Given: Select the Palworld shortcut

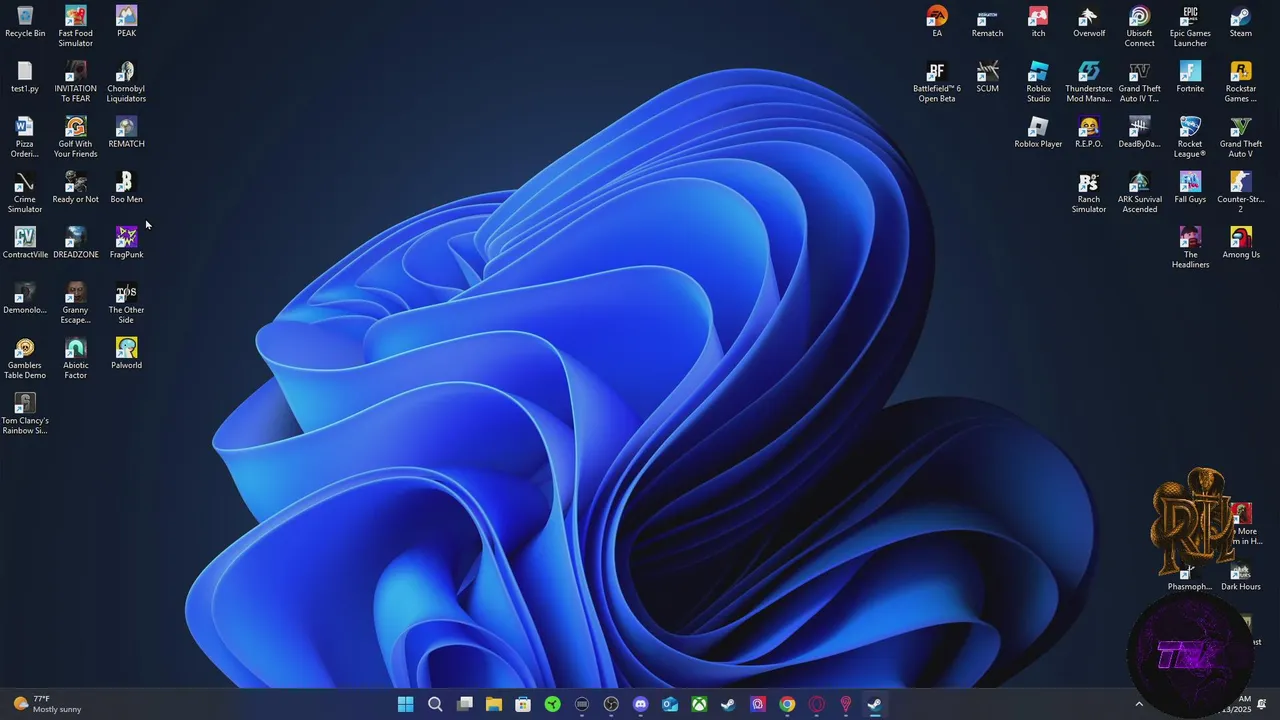Looking at the screenshot, I should pyautogui.click(x=126, y=353).
